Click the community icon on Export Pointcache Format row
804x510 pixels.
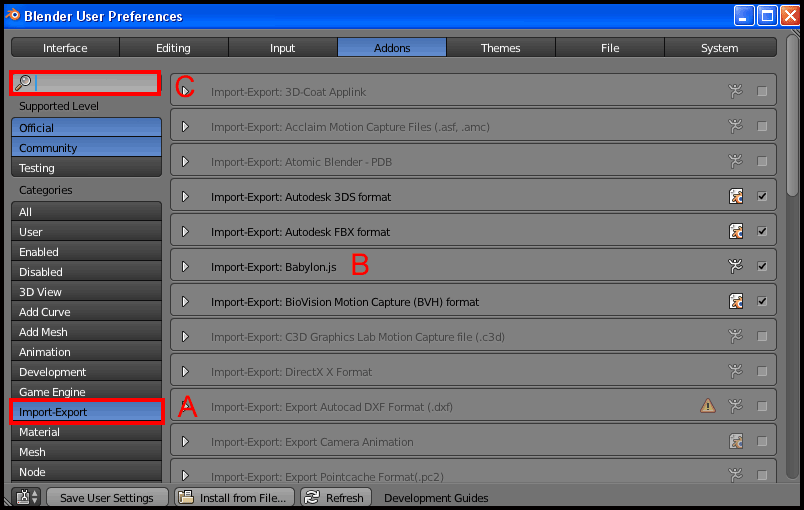(735, 475)
